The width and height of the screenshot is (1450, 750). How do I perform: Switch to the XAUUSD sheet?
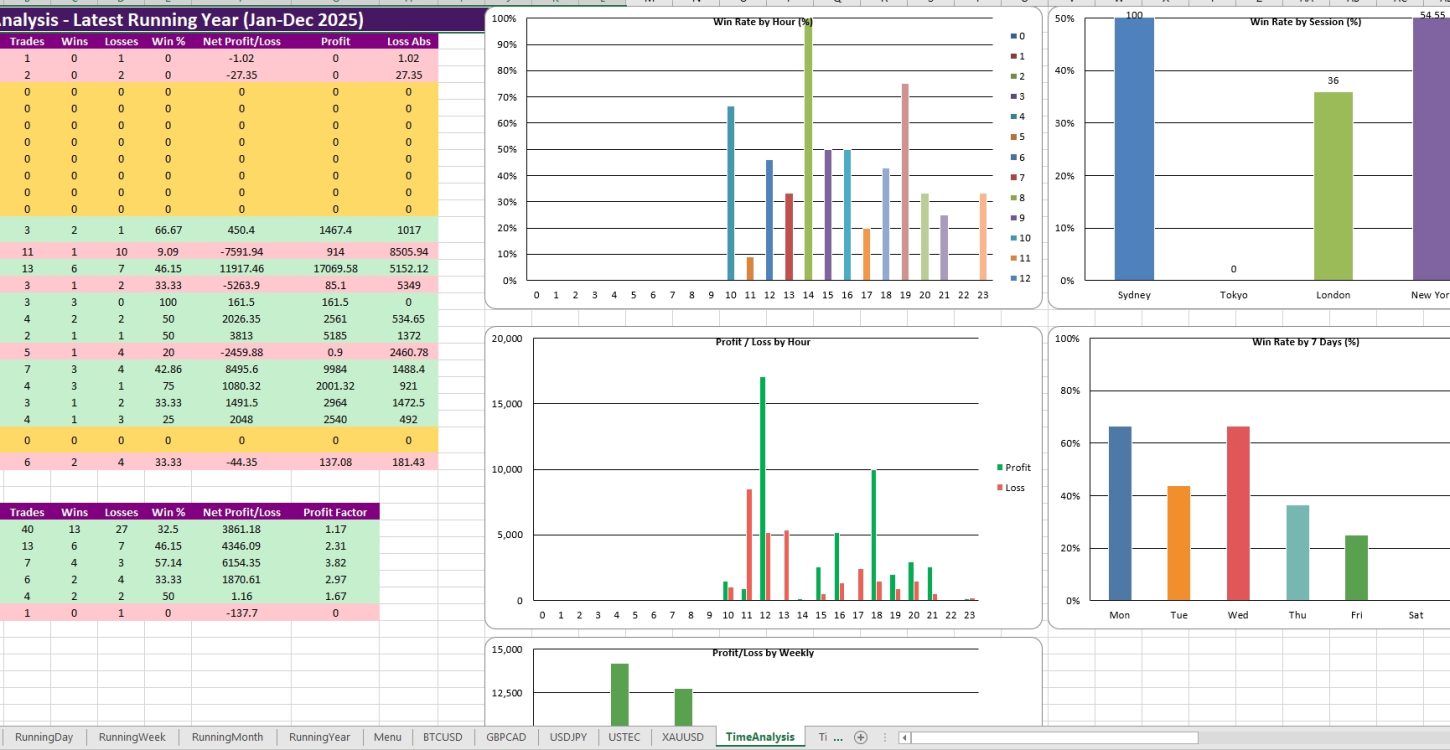pos(681,737)
